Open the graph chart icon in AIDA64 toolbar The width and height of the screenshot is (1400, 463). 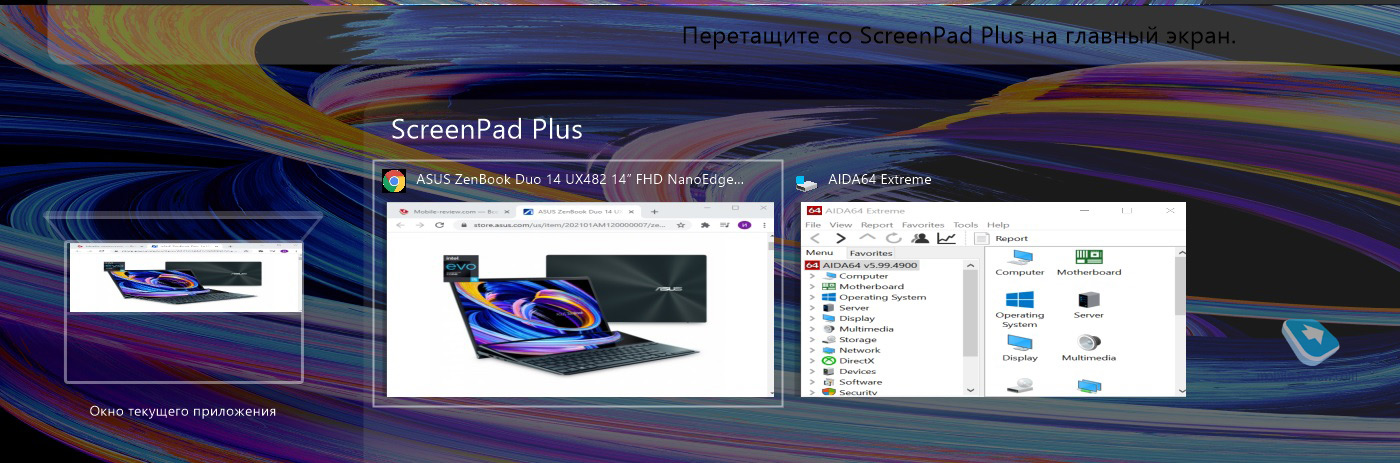coord(946,238)
